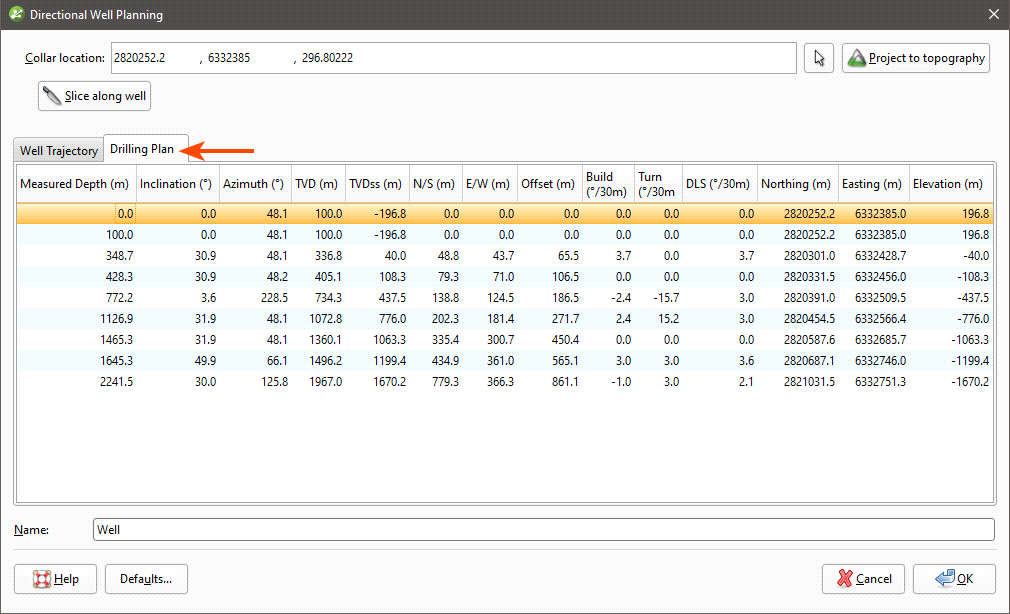This screenshot has width=1010, height=614.
Task: Click the Elevation column header
Action: pos(948,184)
